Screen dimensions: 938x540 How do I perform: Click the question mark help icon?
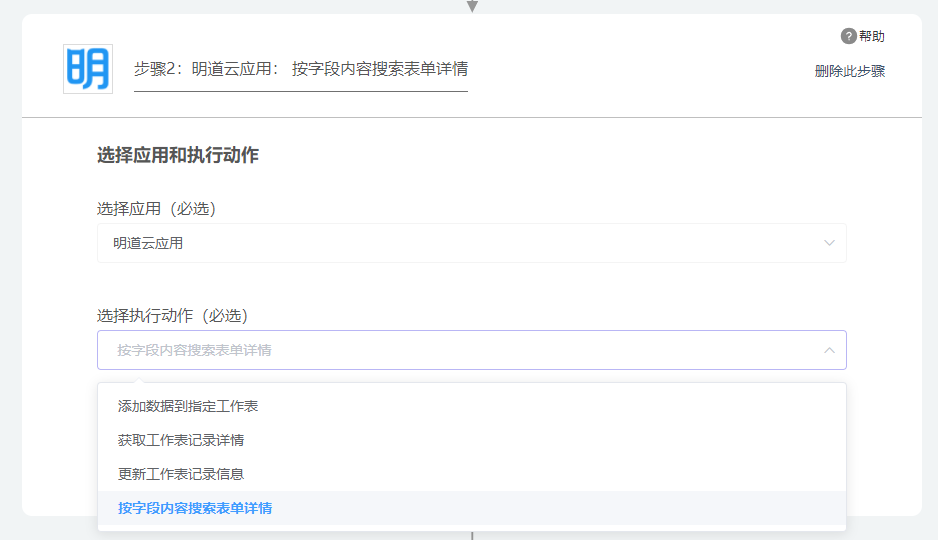click(x=848, y=37)
